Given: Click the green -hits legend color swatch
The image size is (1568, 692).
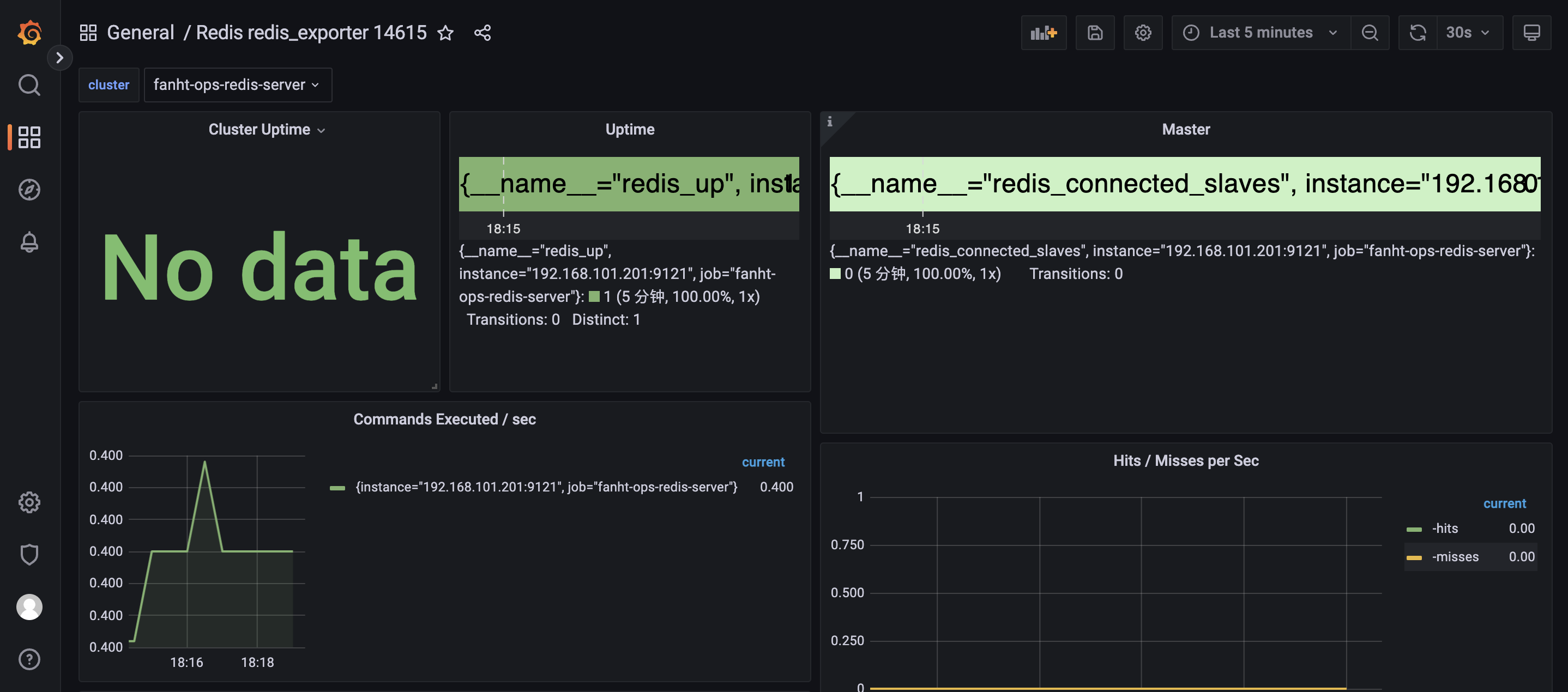Looking at the screenshot, I should coord(1414,530).
